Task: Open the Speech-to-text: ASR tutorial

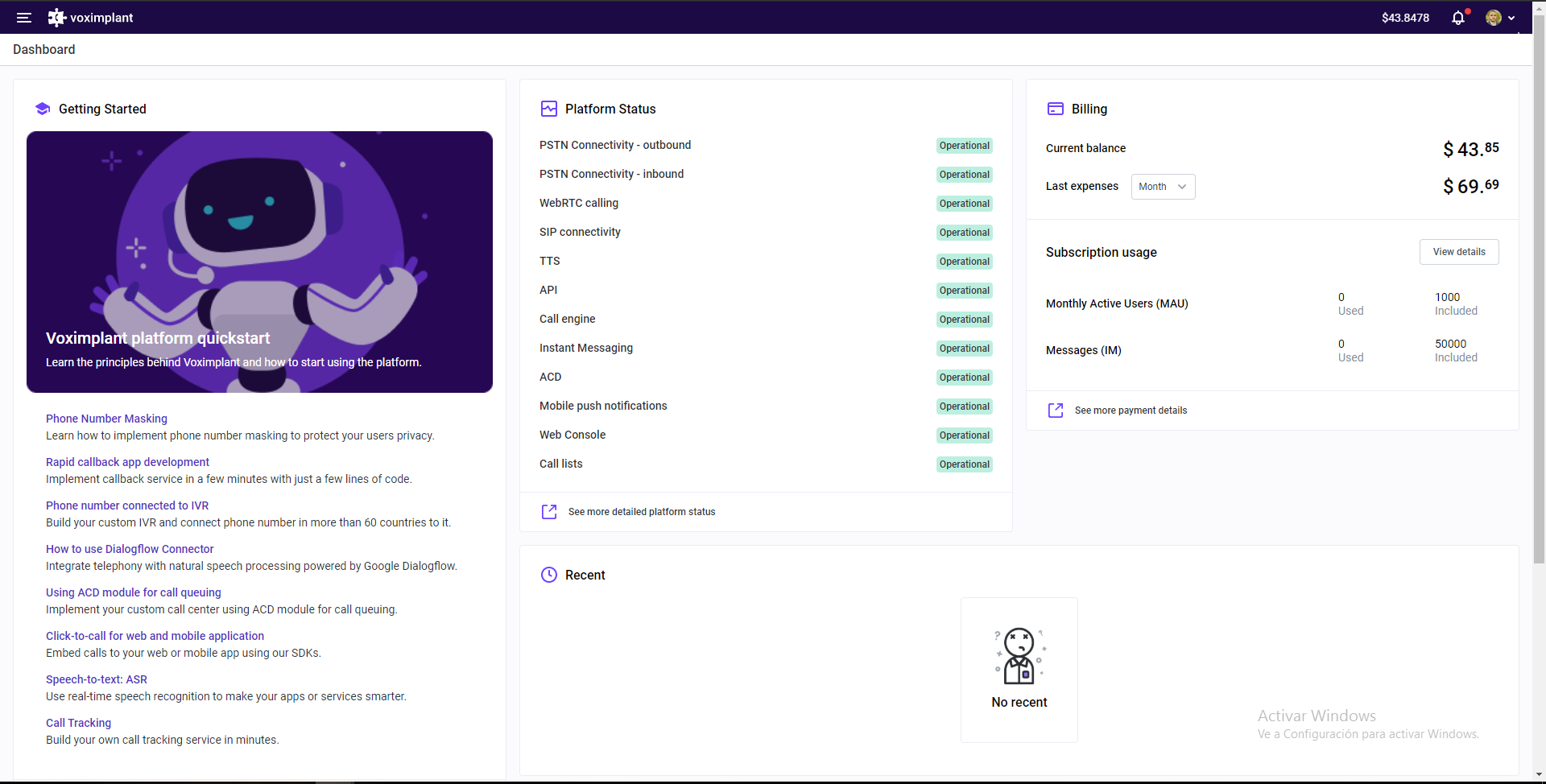Action: tap(97, 679)
